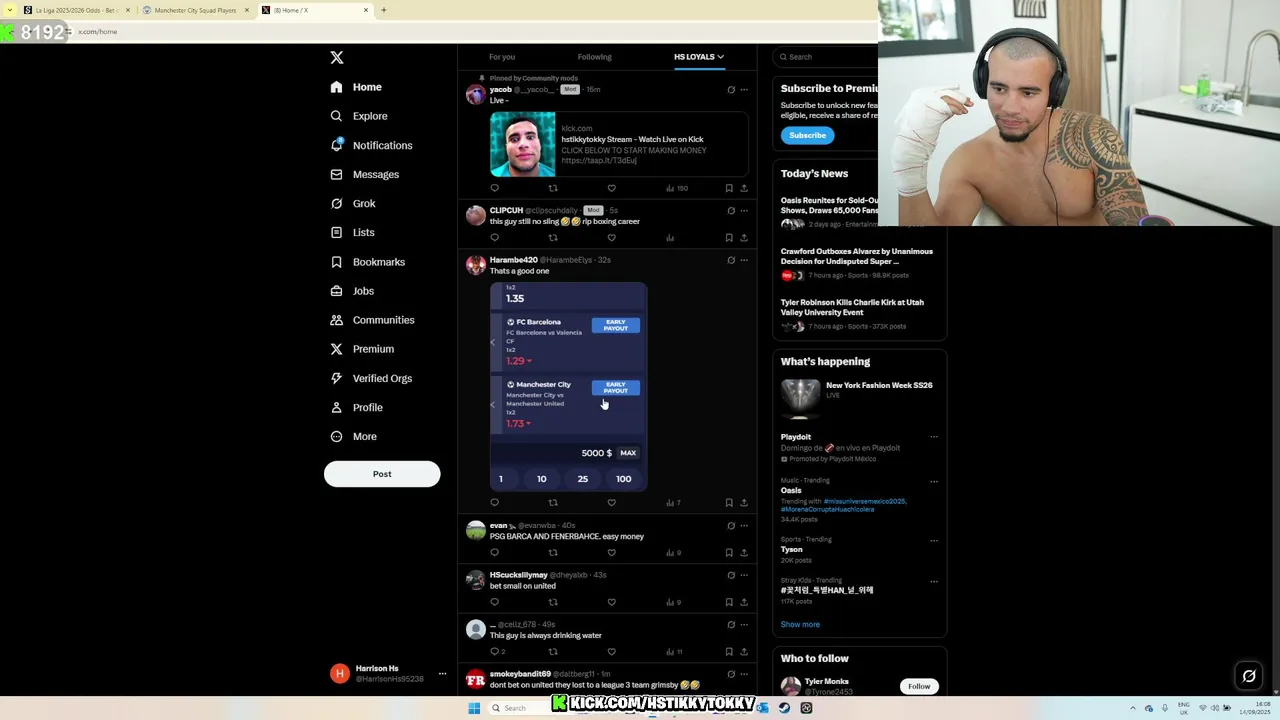Screen dimensions: 1280x720
Task: Open the Kick stream link card thumbnail
Action: pyautogui.click(x=522, y=144)
